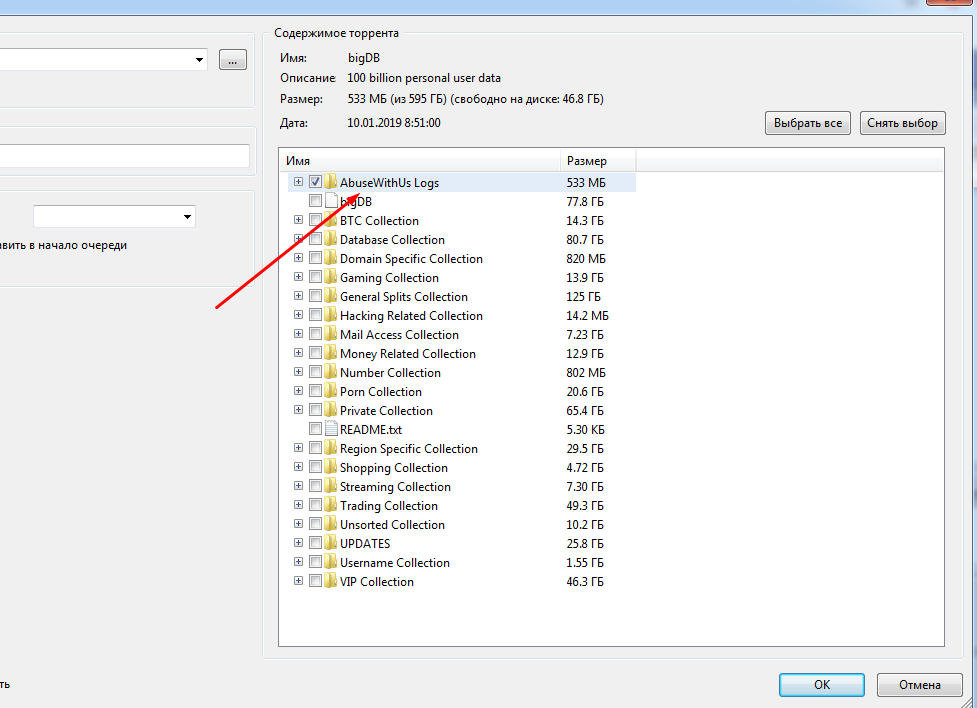This screenshot has width=977, height=708.
Task: Click the Trading Collection folder icon
Action: [330, 506]
